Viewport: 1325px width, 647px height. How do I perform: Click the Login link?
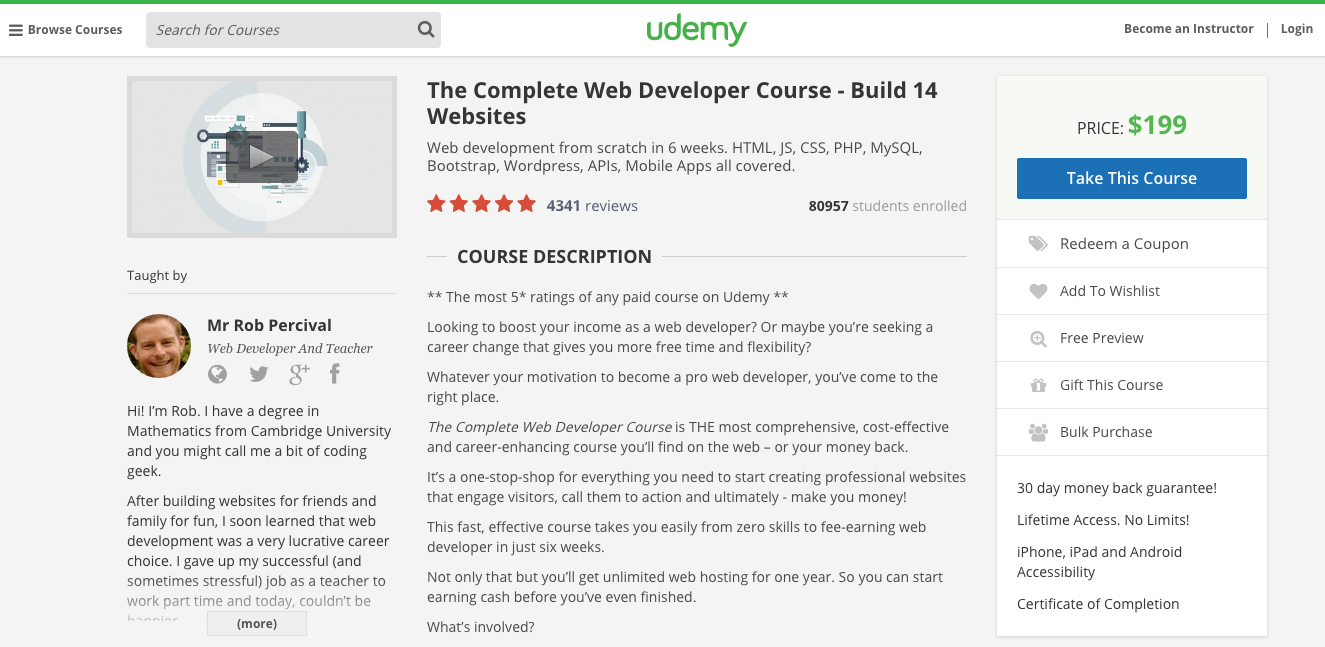1296,29
